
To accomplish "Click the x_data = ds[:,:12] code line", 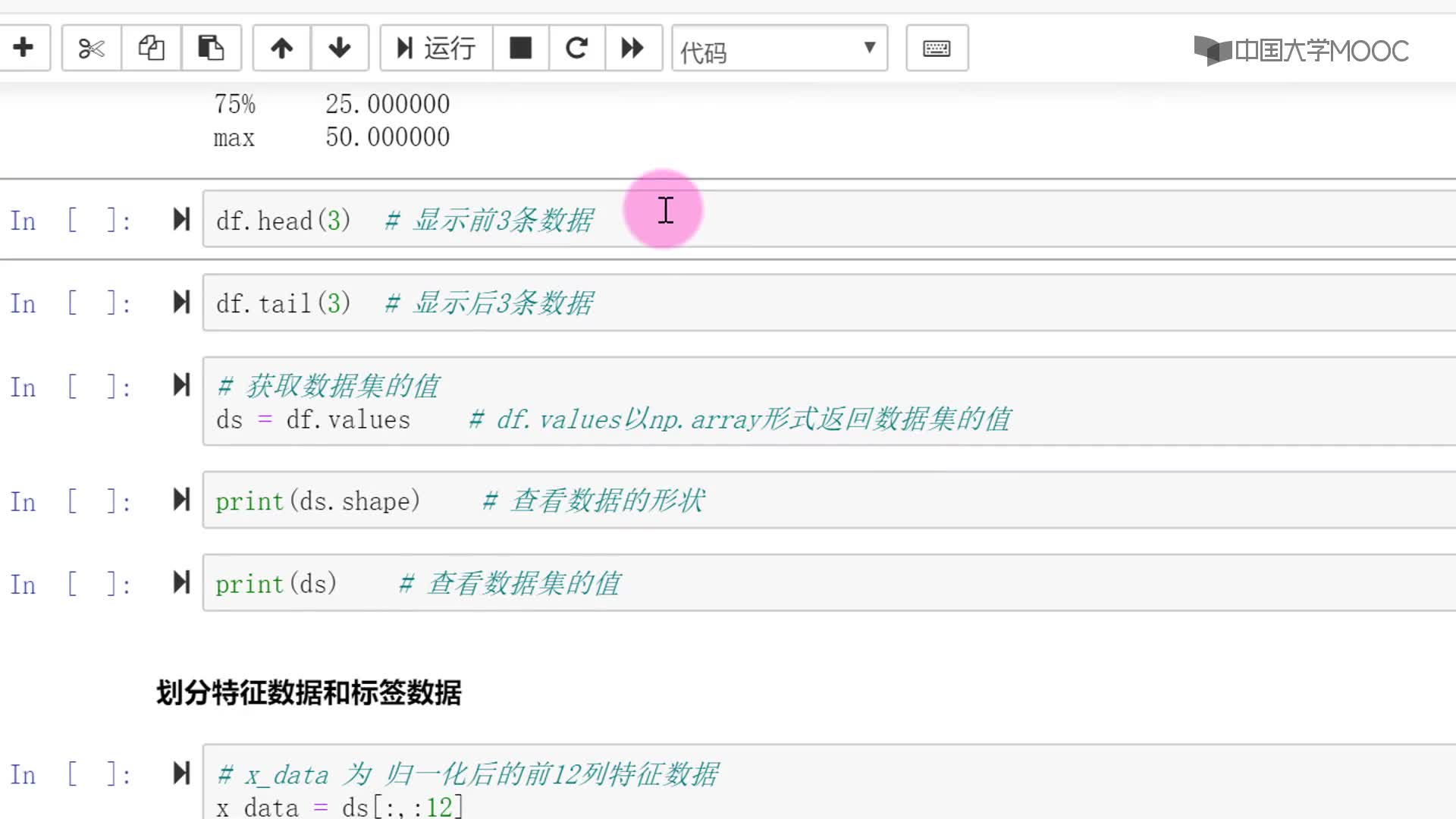I will [339, 806].
